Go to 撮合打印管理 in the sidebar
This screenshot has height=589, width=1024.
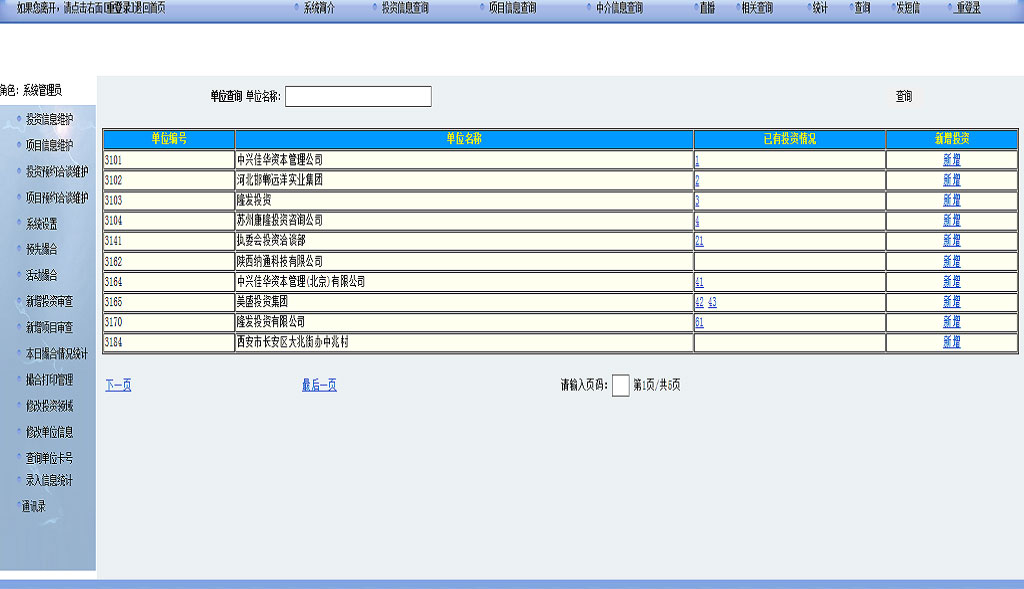49,380
